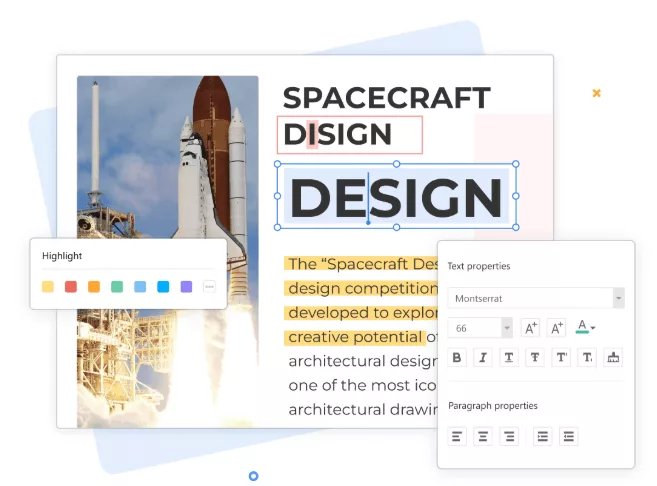Screen dimensions: 657x486
Task: Decrease the paragraph indent
Action: pyautogui.click(x=569, y=436)
